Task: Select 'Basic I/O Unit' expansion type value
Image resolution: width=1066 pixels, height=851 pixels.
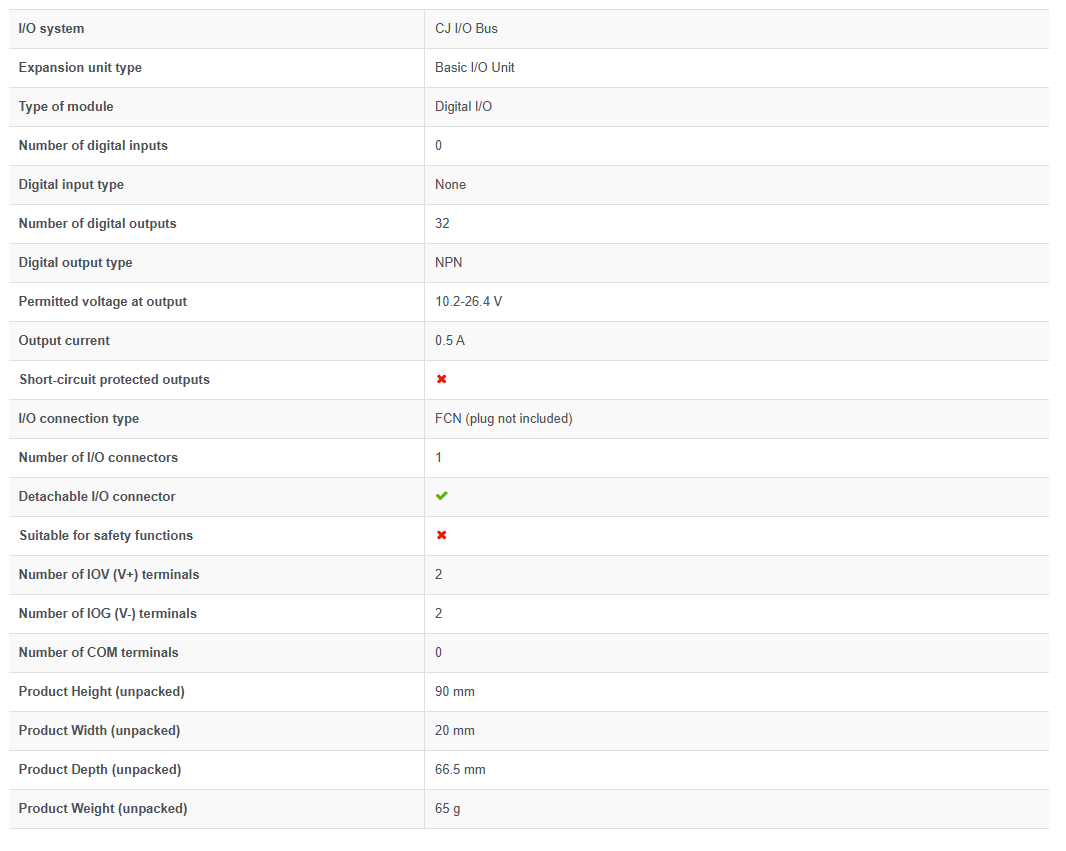Action: click(x=475, y=67)
